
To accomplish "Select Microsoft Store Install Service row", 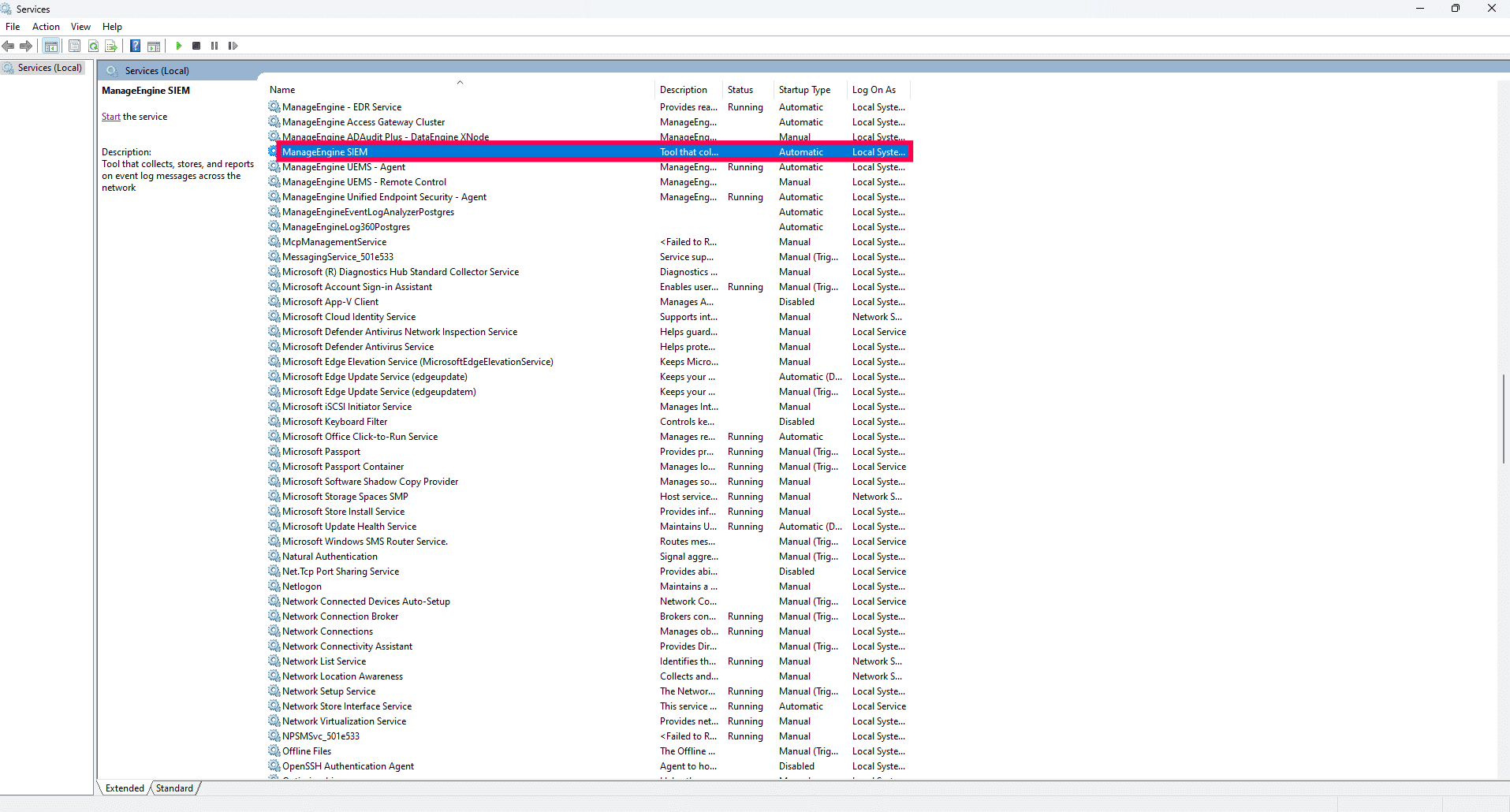I will (589, 512).
